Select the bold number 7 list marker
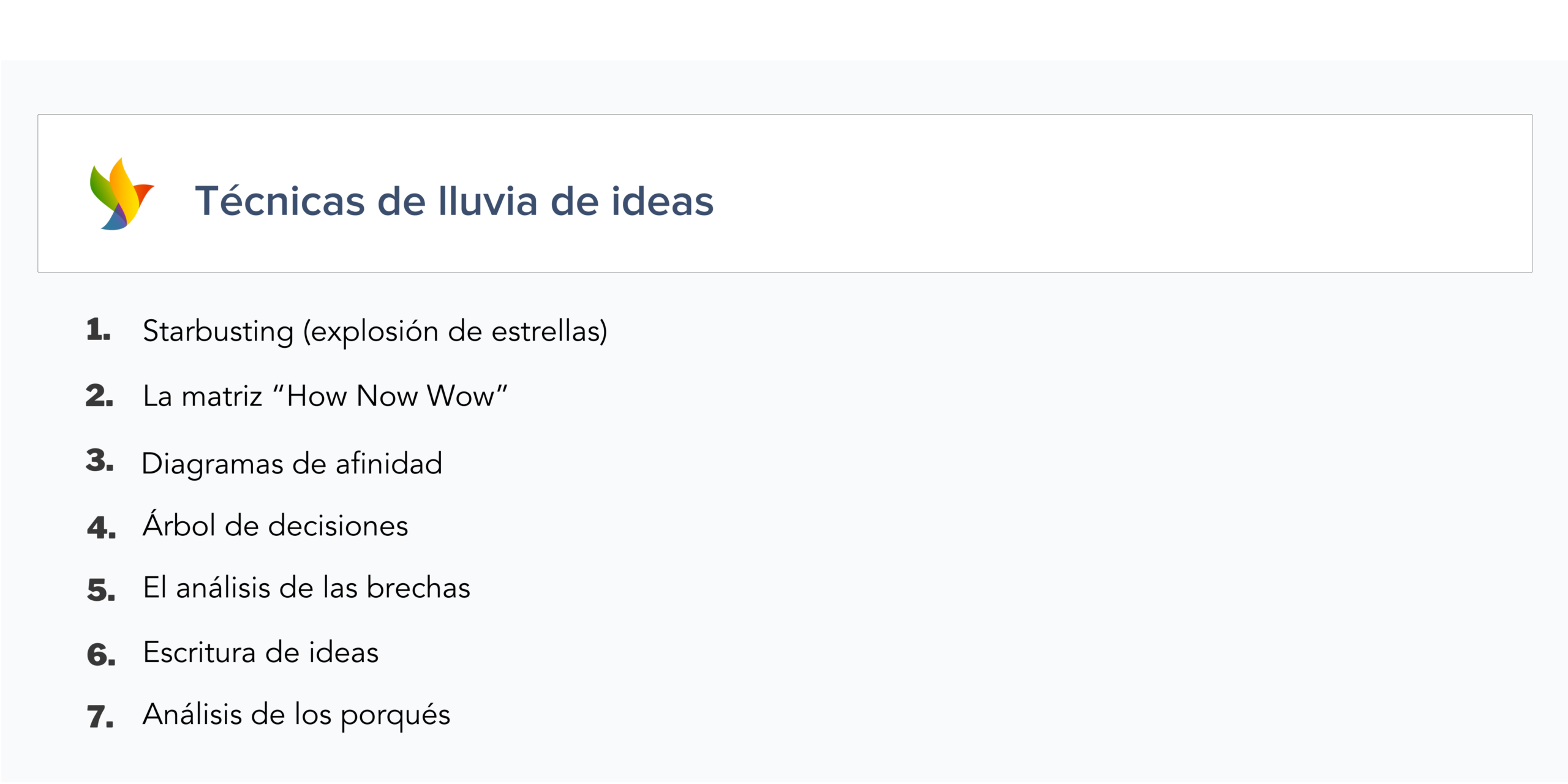Viewport: 1568px width, 784px height. (100, 717)
